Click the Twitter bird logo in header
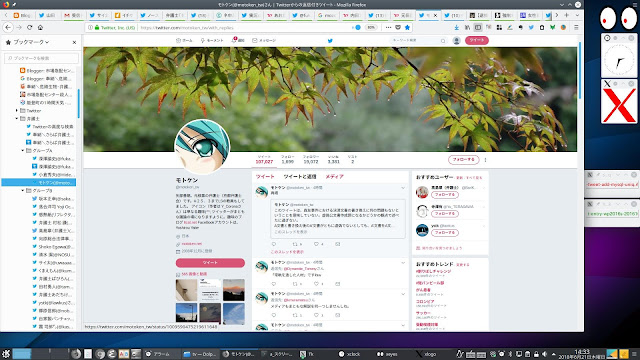The image size is (640, 360). pos(330,40)
